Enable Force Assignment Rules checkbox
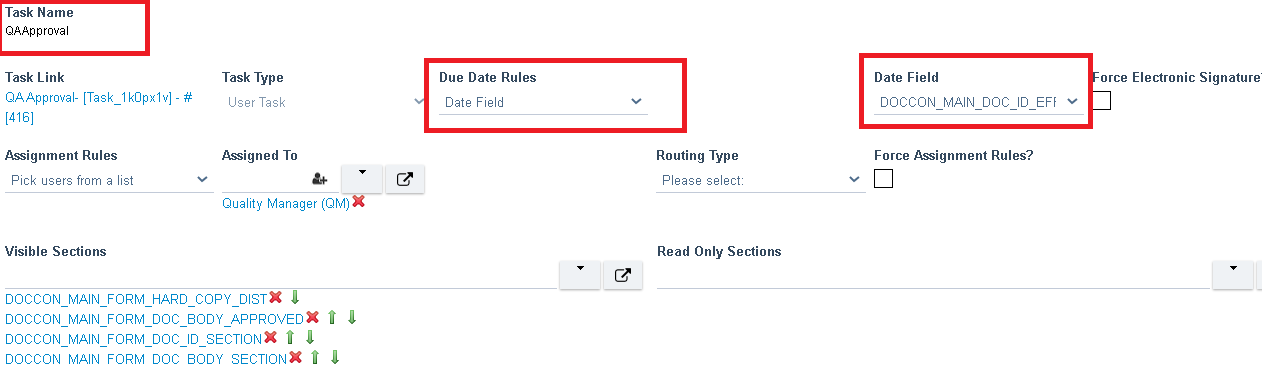The image size is (1262, 366). tap(883, 179)
